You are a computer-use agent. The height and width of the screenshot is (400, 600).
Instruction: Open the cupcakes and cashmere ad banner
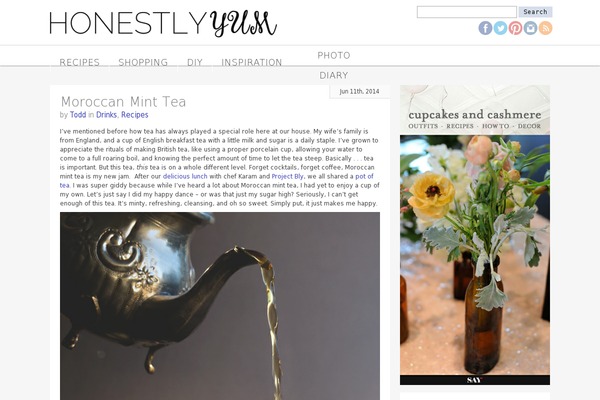(475, 235)
